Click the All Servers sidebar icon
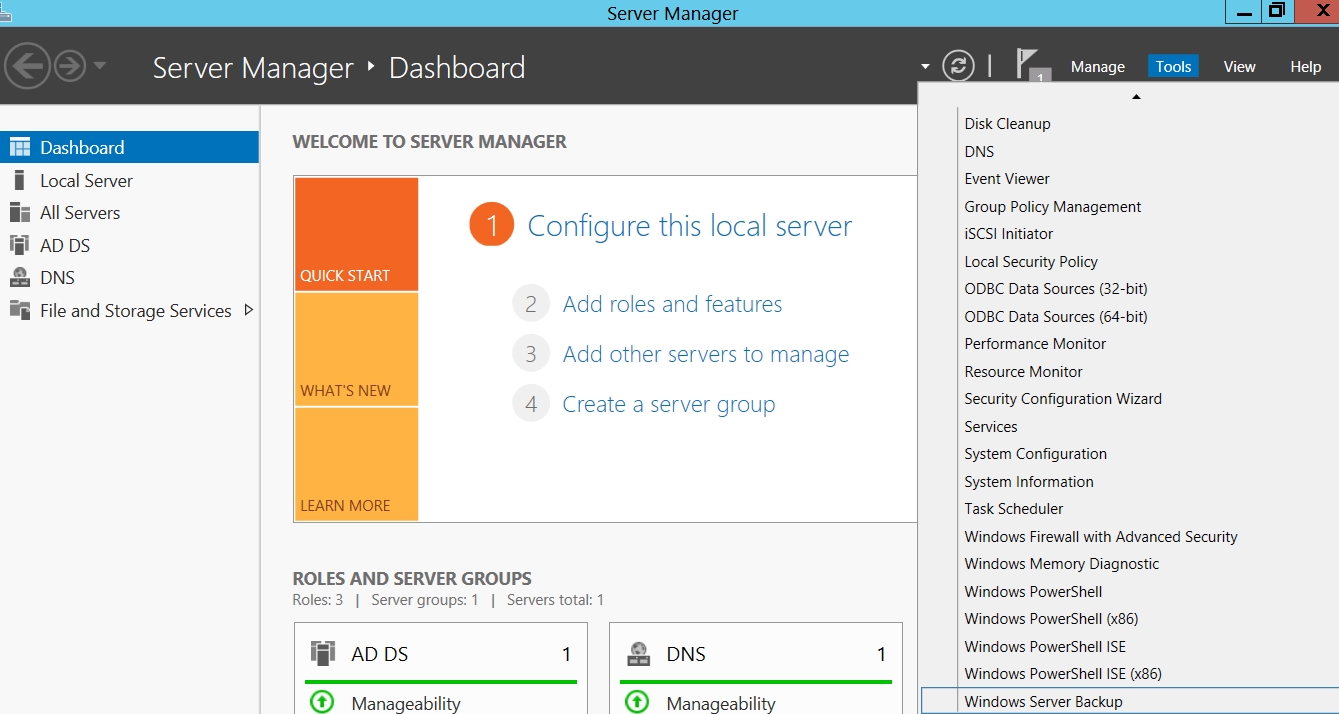This screenshot has width=1339, height=714. point(19,213)
